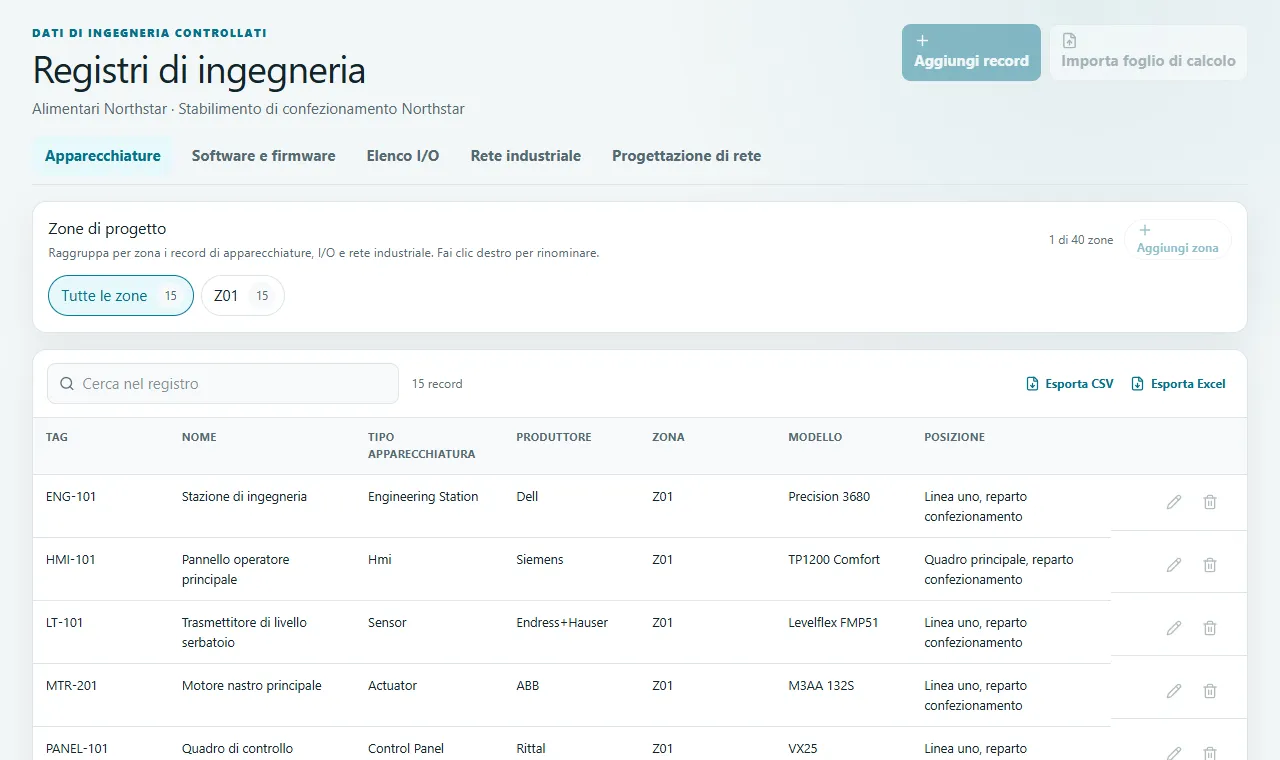1280x760 pixels.
Task: Open the Elenco I/O tab
Action: pyautogui.click(x=403, y=156)
